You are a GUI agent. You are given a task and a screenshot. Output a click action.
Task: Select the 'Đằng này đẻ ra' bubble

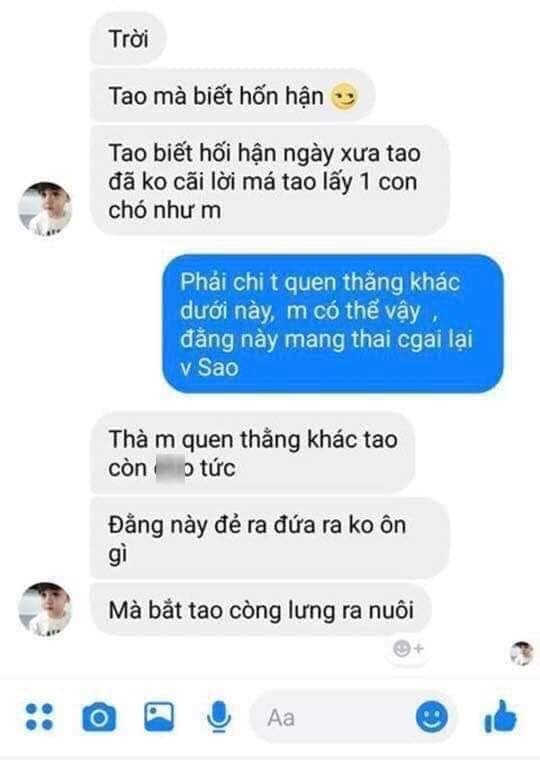[x=270, y=538]
